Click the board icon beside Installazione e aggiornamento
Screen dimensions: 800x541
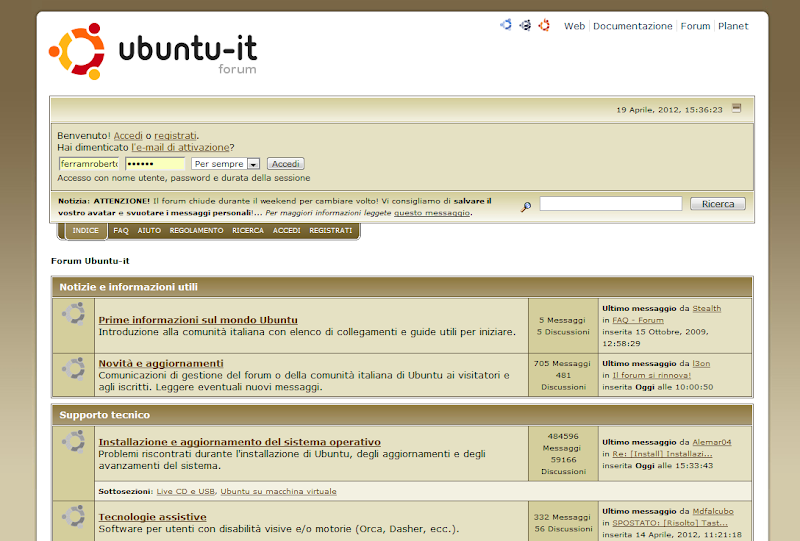click(73, 441)
